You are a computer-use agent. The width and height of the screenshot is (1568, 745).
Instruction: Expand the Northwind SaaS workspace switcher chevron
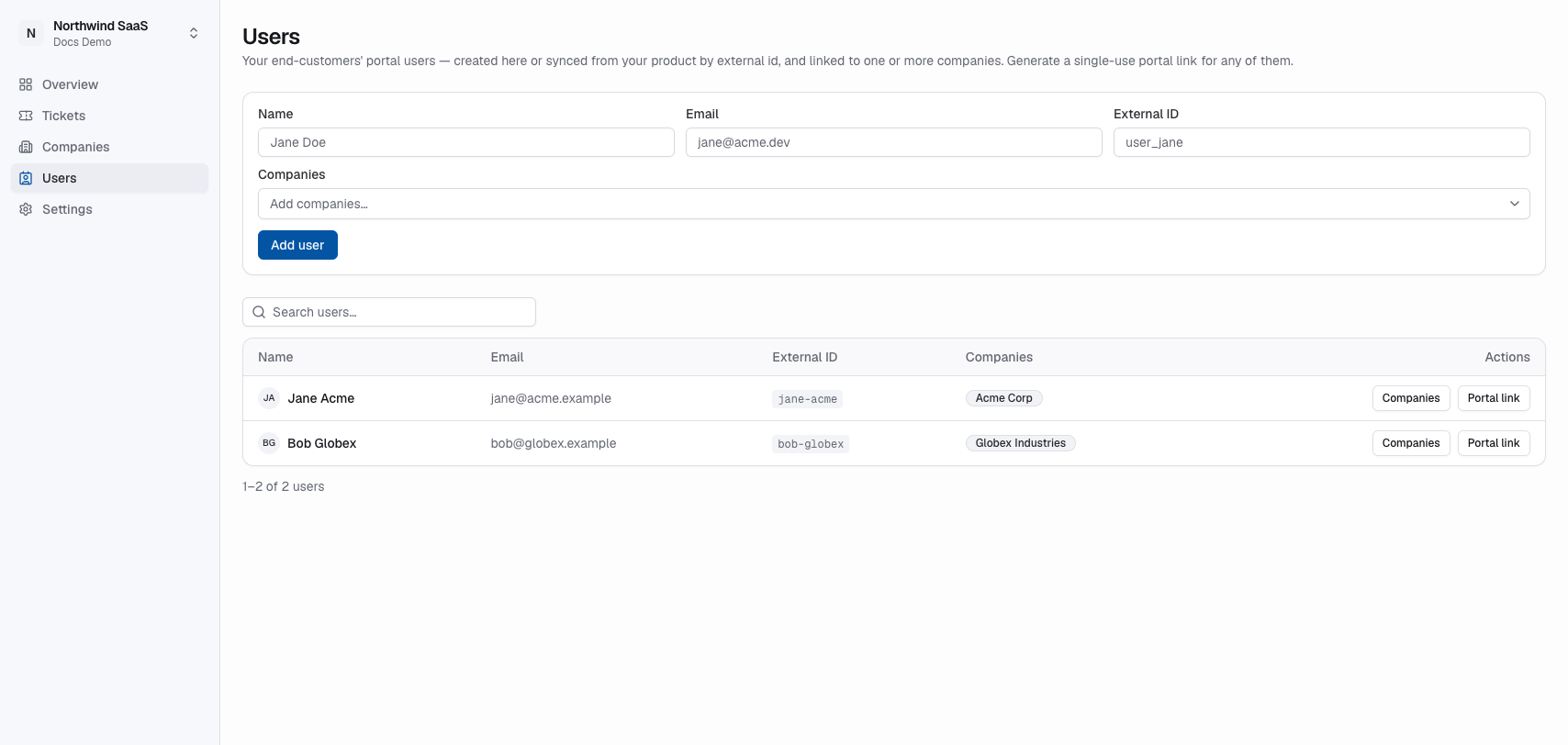tap(194, 33)
